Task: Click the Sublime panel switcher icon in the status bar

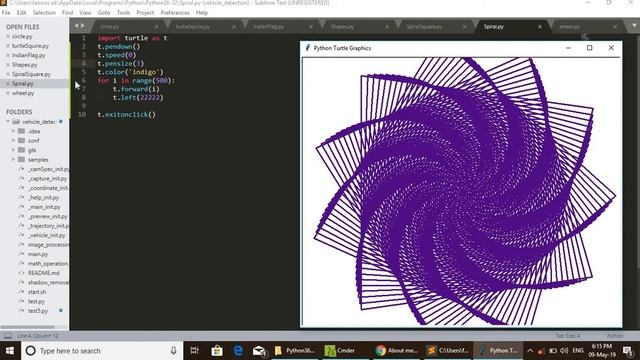Action: [8, 336]
